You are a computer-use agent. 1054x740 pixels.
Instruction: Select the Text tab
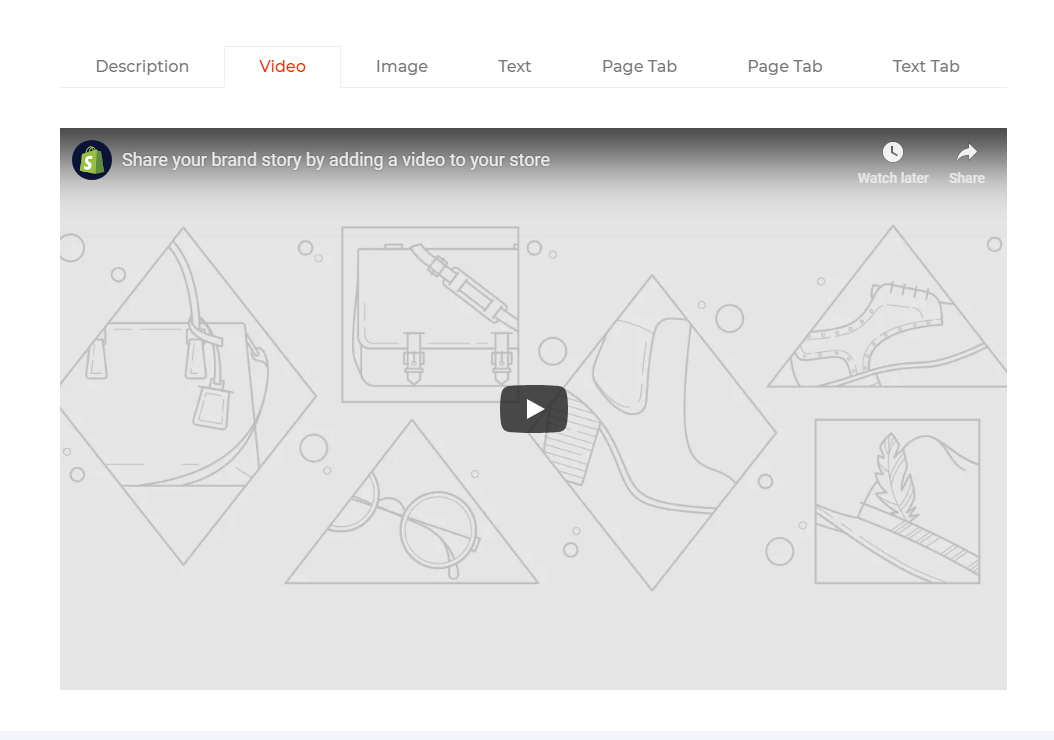tap(514, 66)
